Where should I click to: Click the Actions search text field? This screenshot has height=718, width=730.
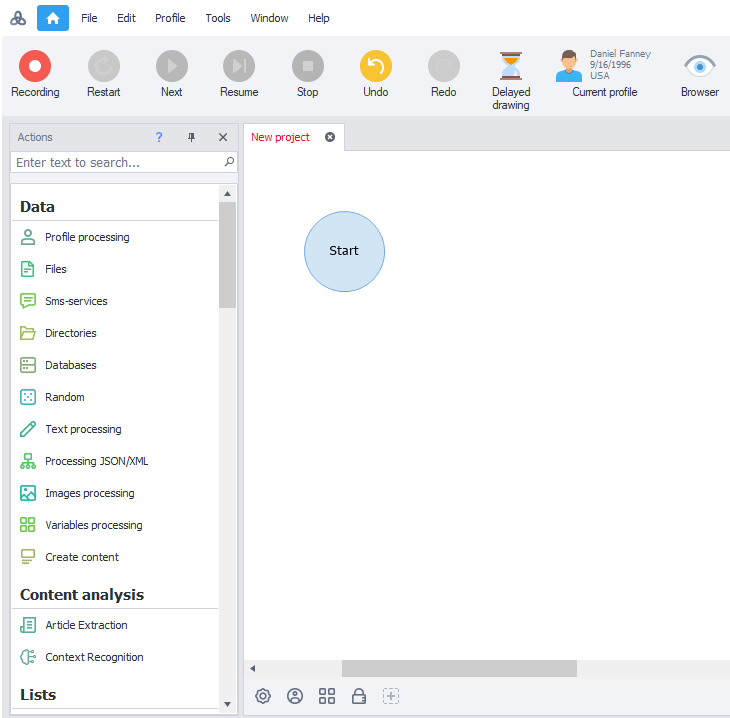pyautogui.click(x=117, y=162)
